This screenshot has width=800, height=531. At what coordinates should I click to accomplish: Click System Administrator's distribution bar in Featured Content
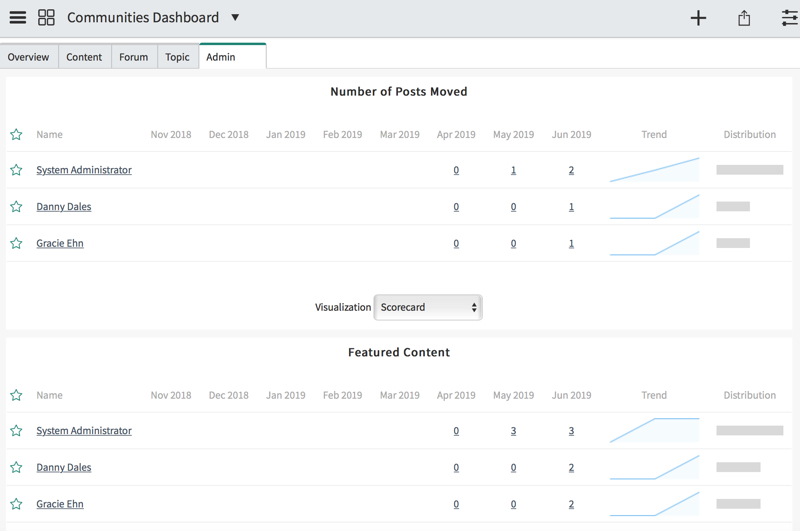[x=749, y=431]
